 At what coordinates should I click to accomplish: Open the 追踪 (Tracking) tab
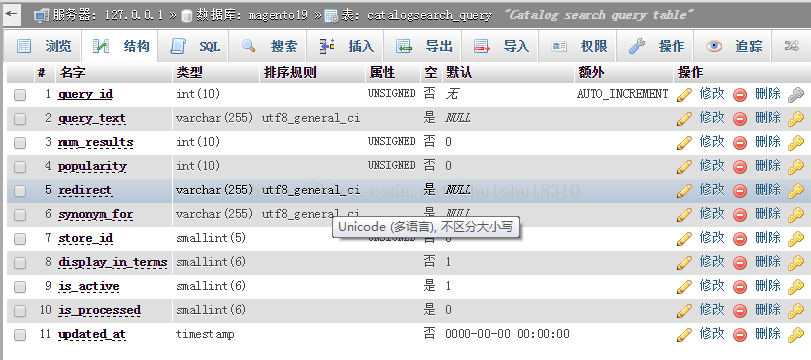733,47
